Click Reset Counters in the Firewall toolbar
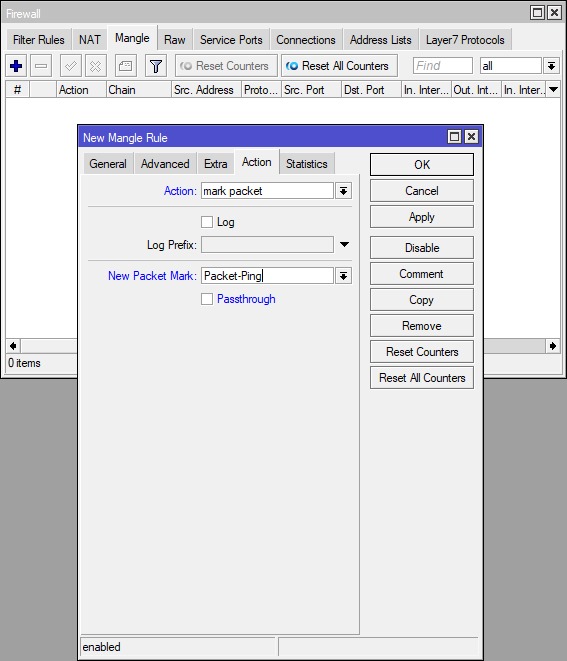The height and width of the screenshot is (661, 567). [x=226, y=66]
